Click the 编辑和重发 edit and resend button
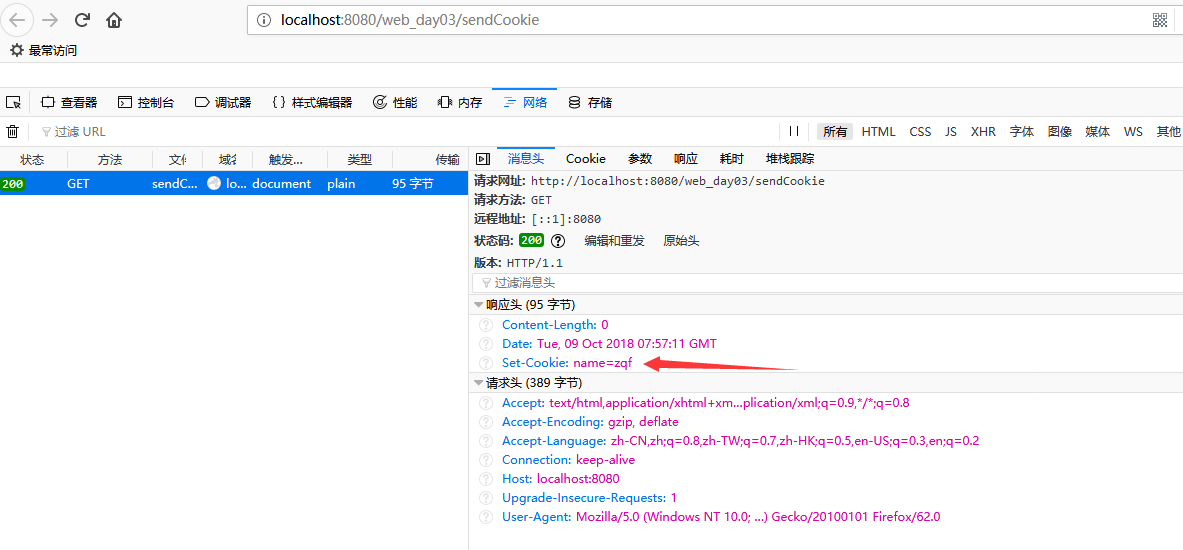 pos(615,241)
